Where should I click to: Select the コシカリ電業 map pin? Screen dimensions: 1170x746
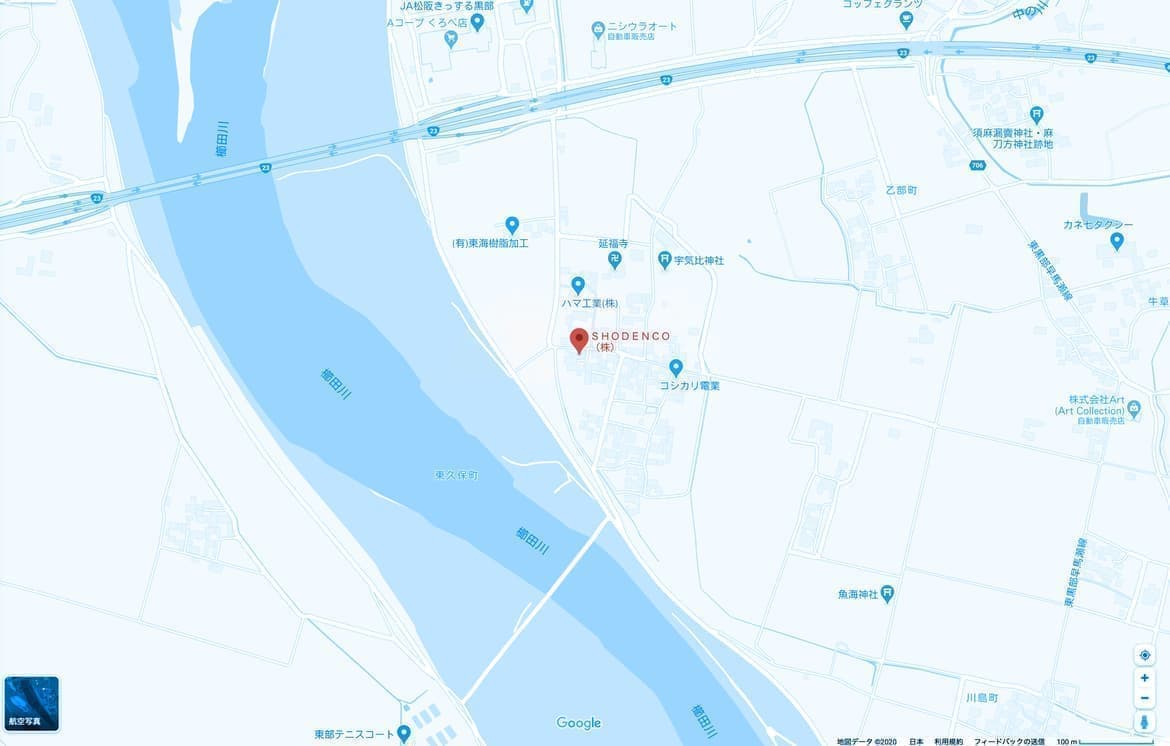point(675,368)
